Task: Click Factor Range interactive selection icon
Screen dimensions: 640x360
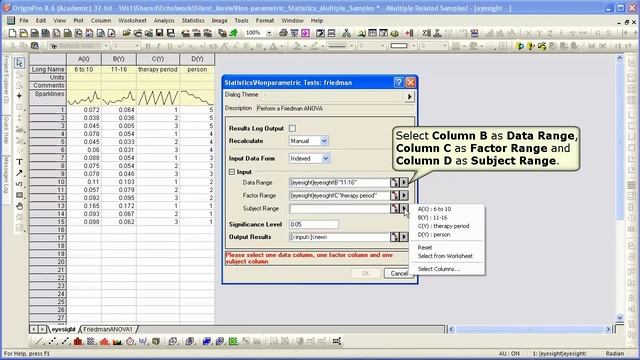Action: tap(394, 196)
